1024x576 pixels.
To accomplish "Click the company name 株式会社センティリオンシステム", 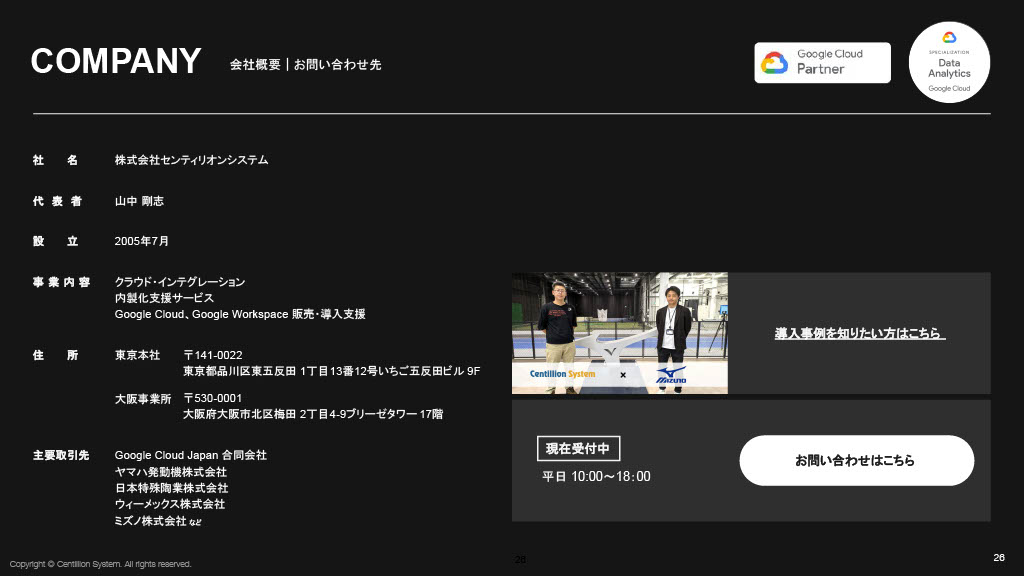I will pos(191,160).
